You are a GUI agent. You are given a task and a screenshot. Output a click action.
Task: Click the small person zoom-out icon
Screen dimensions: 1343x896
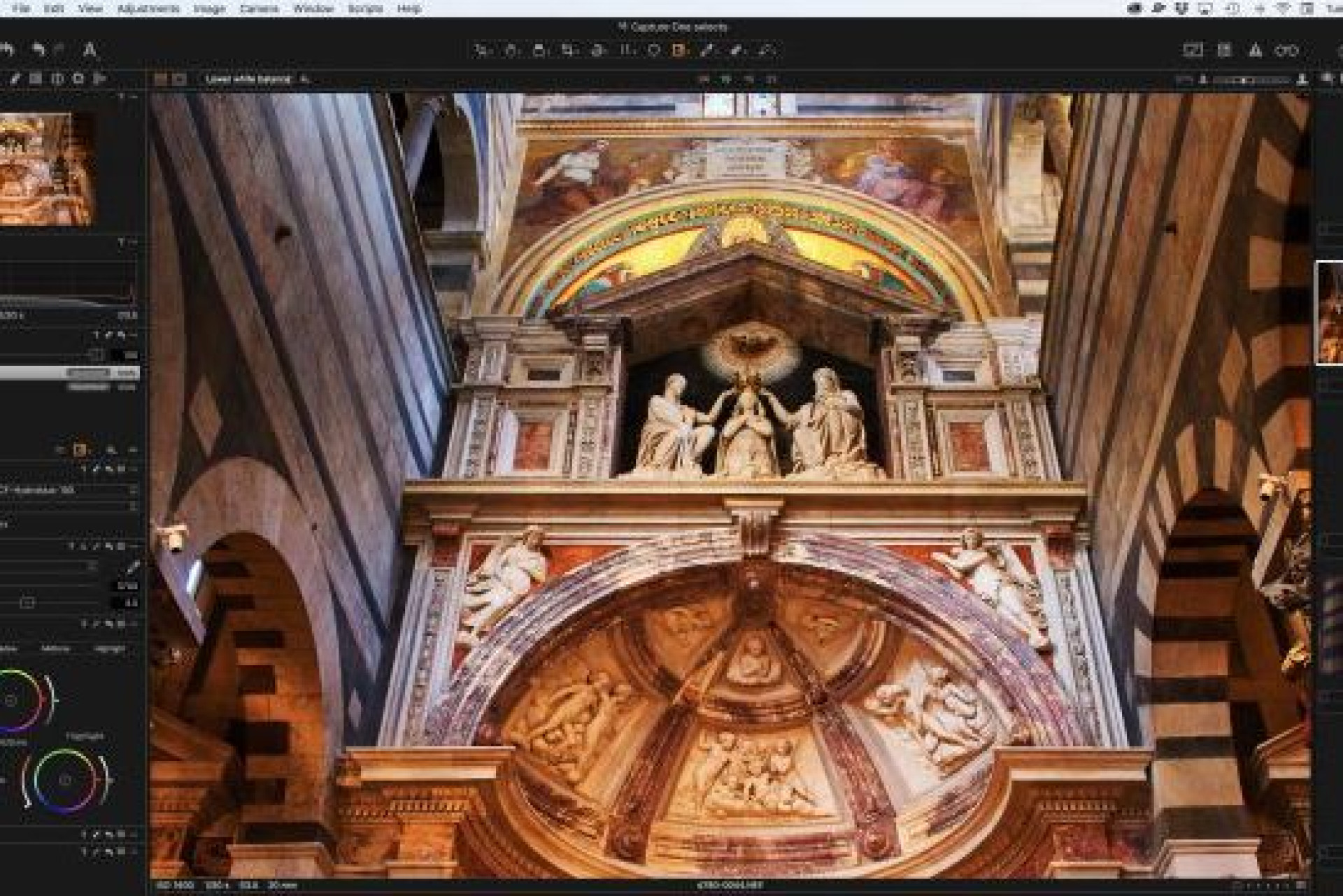[x=1204, y=80]
